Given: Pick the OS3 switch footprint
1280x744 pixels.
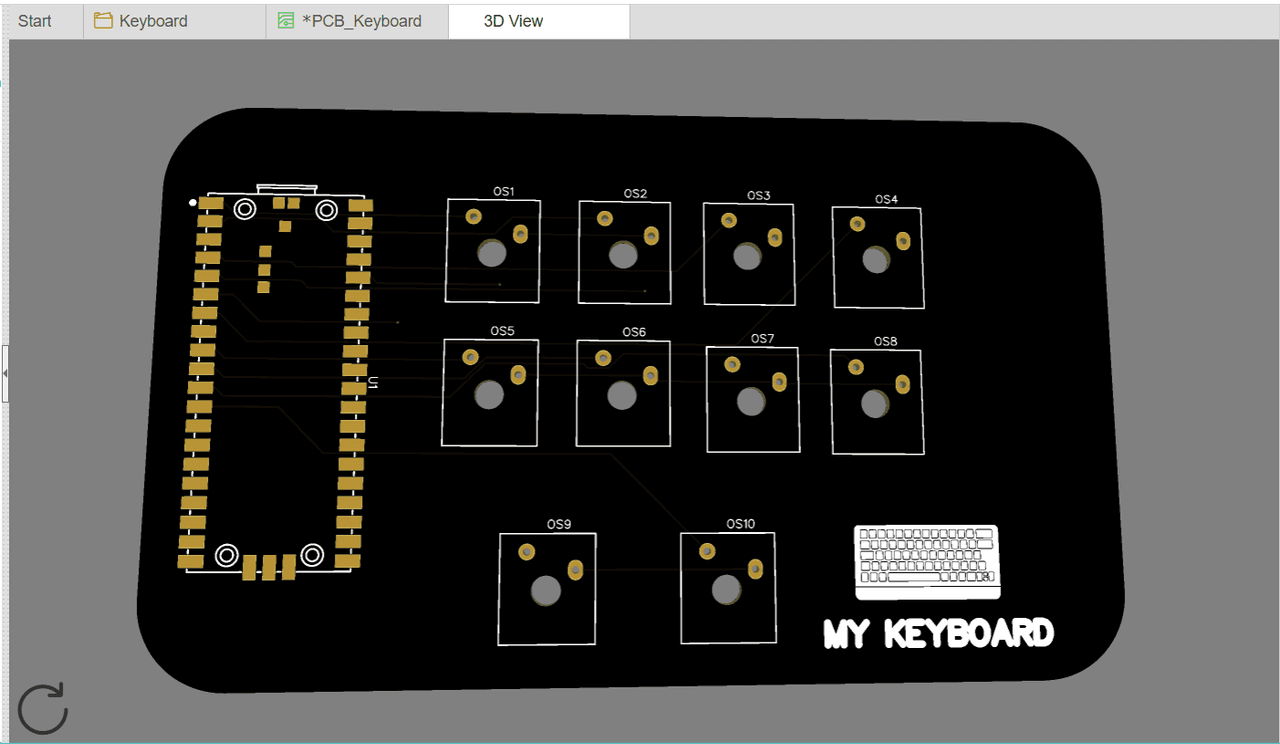Looking at the screenshot, I should point(748,255).
